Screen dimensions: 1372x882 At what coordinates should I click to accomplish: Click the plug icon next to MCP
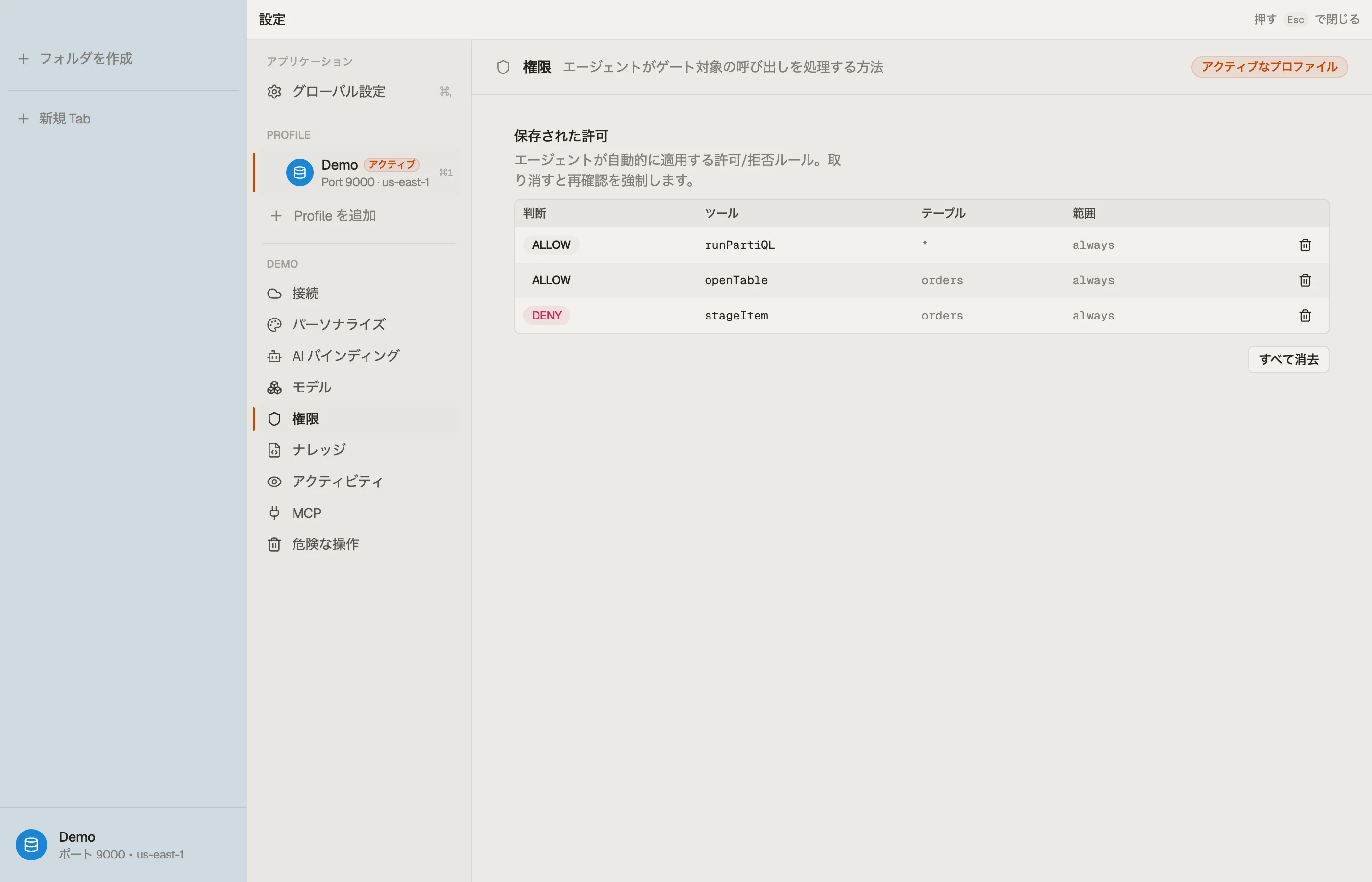point(274,513)
